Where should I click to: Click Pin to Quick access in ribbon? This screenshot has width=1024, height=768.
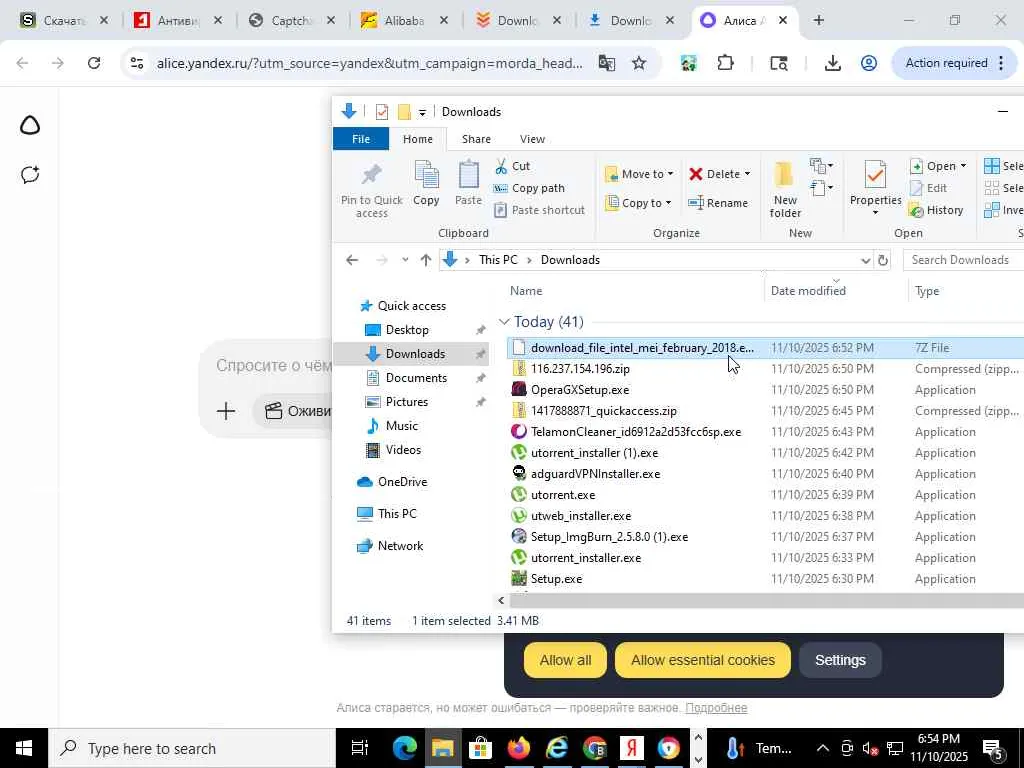[372, 190]
